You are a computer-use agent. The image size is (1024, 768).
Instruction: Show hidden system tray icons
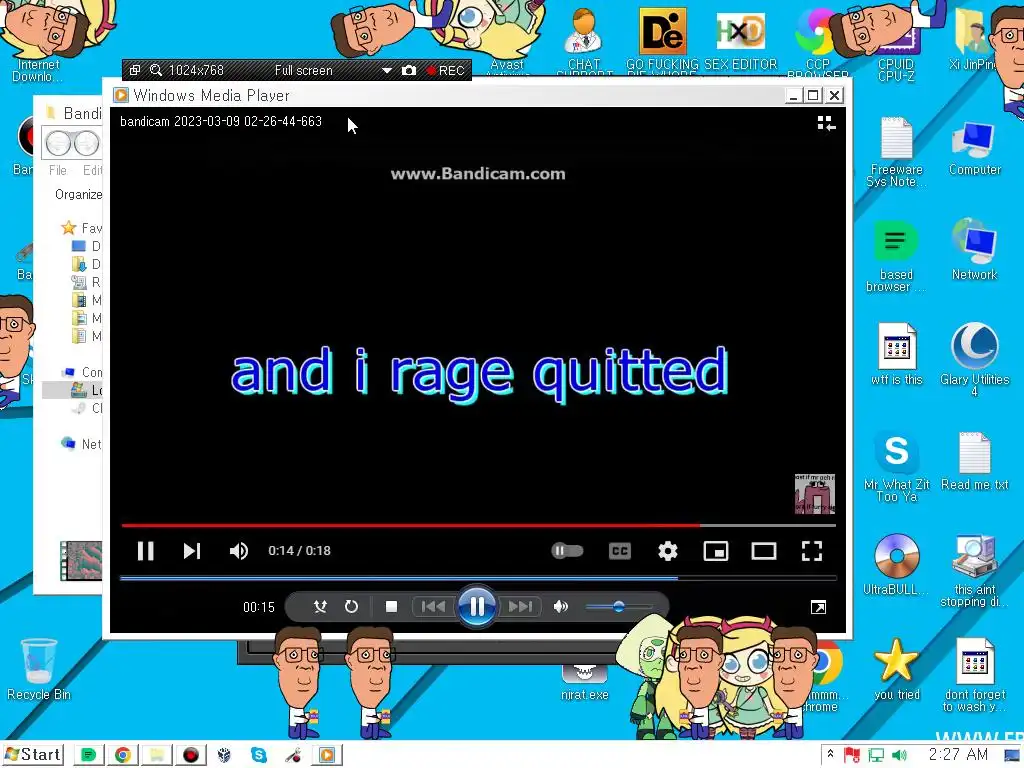830,754
